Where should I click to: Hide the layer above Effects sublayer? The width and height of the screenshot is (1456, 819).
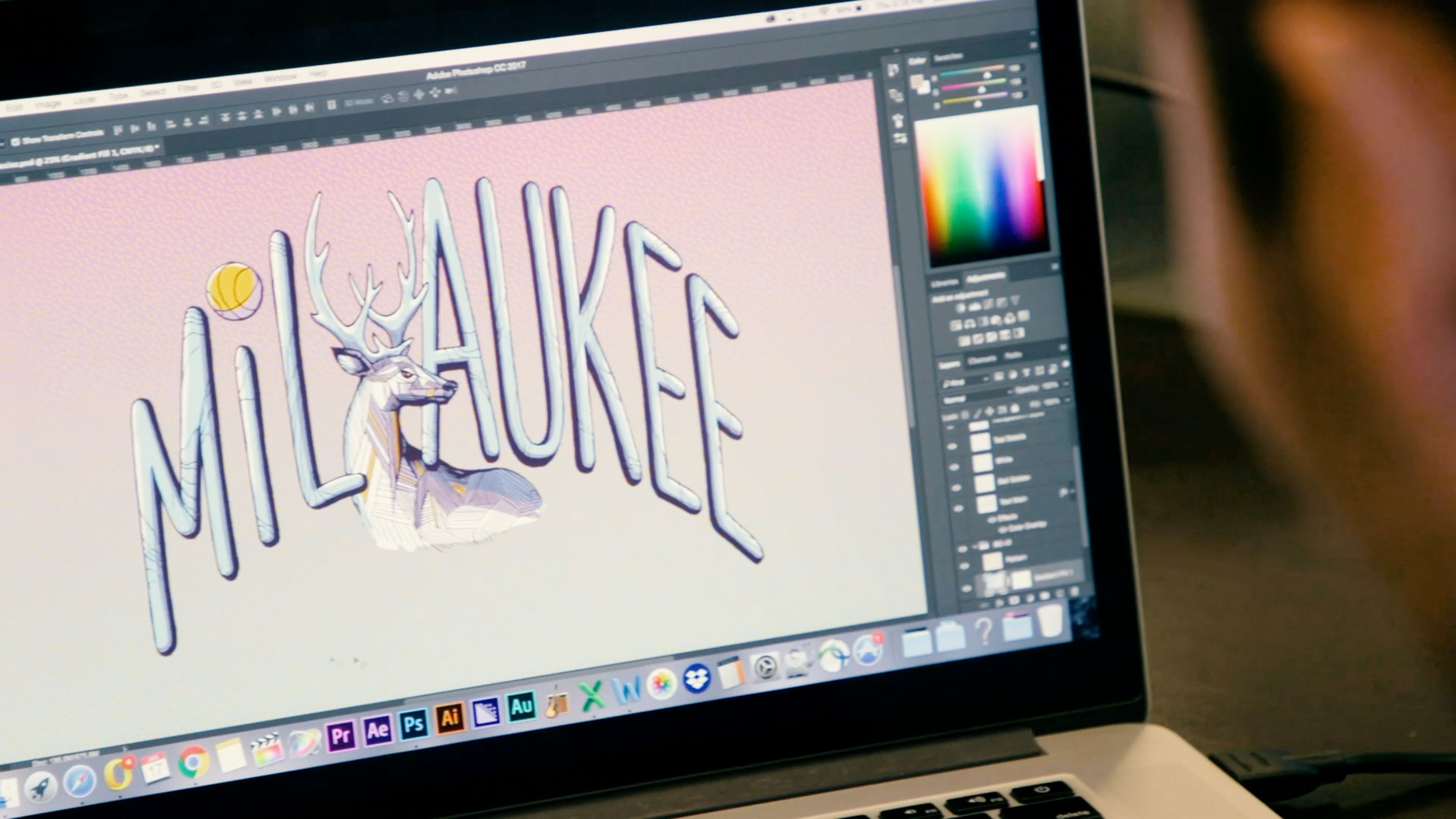click(x=957, y=508)
